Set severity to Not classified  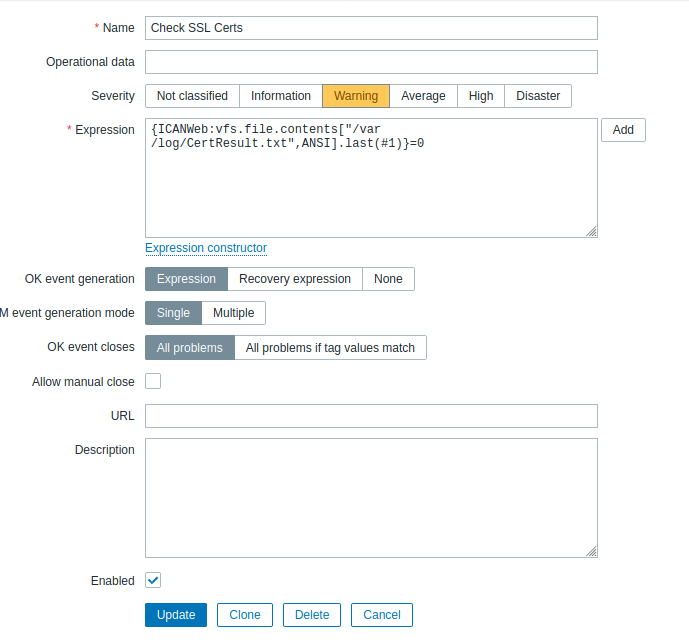point(192,96)
